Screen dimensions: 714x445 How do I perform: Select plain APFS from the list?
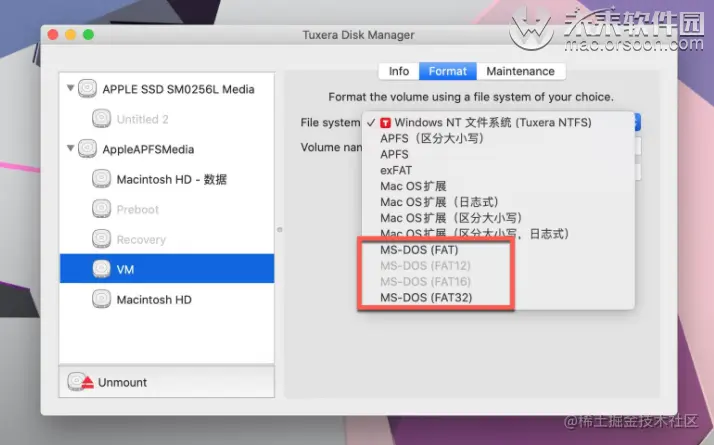click(x=498, y=154)
